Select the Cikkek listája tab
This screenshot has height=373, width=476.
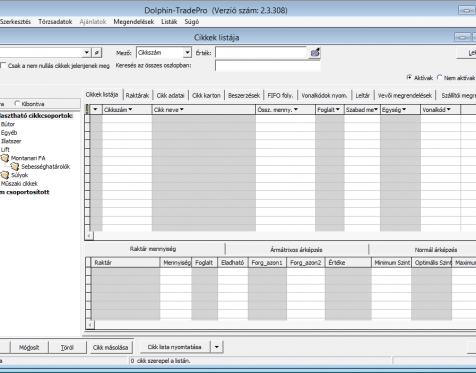[x=102, y=94]
